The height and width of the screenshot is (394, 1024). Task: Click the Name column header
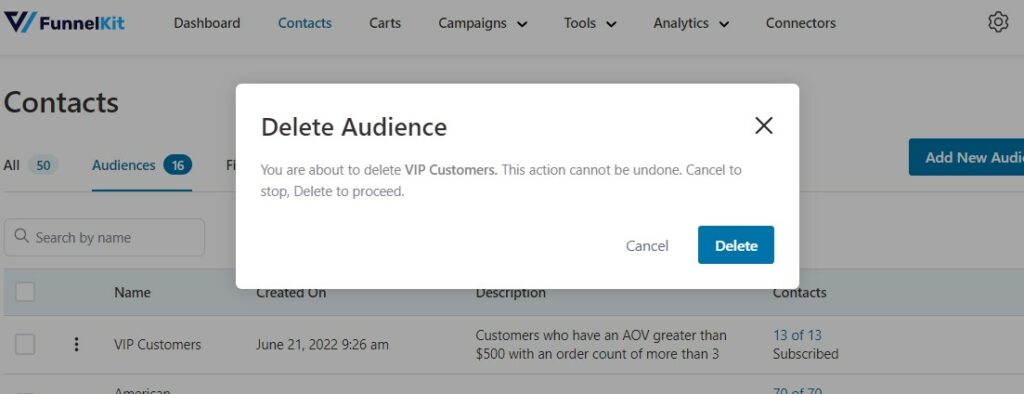point(132,292)
